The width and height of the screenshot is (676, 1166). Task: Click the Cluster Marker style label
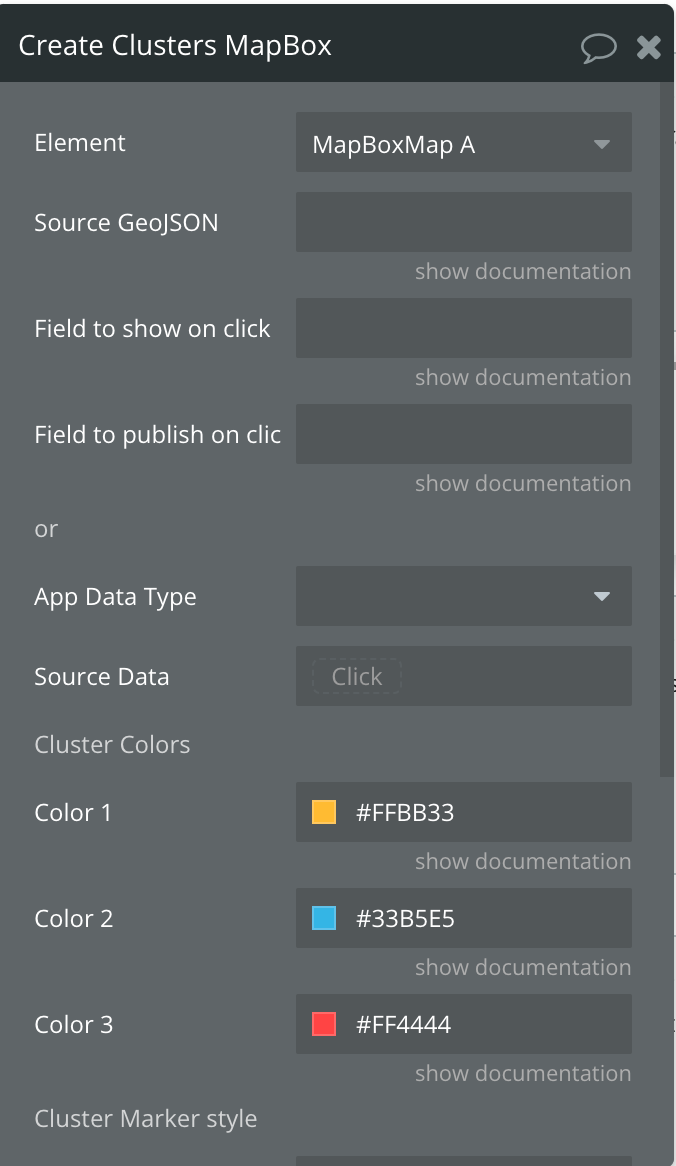click(146, 1118)
